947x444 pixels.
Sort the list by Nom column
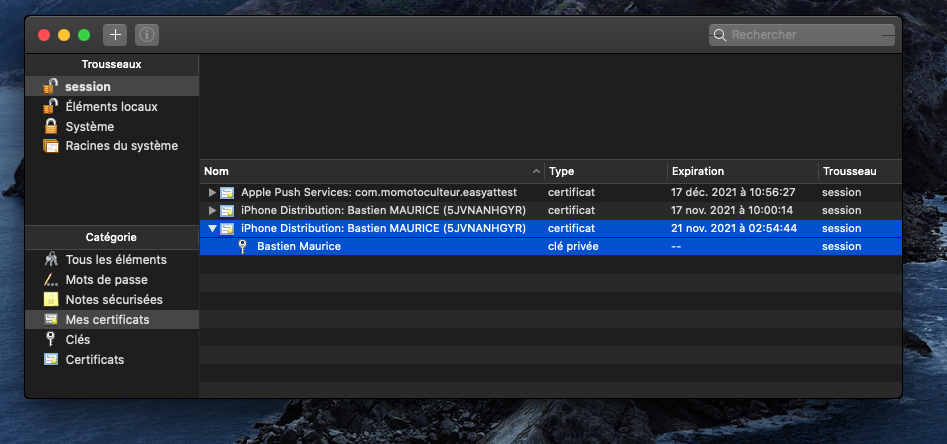click(x=370, y=171)
